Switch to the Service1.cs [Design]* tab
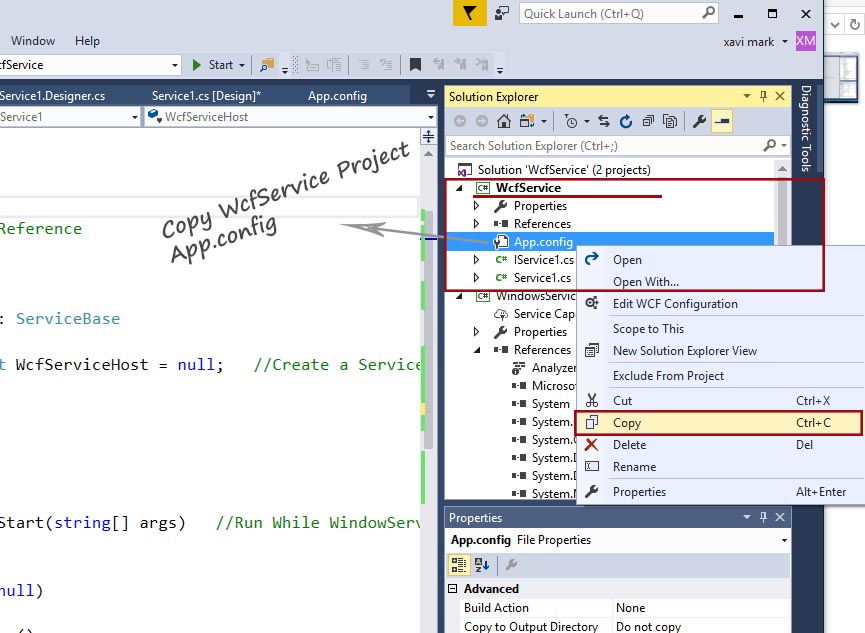 click(206, 96)
